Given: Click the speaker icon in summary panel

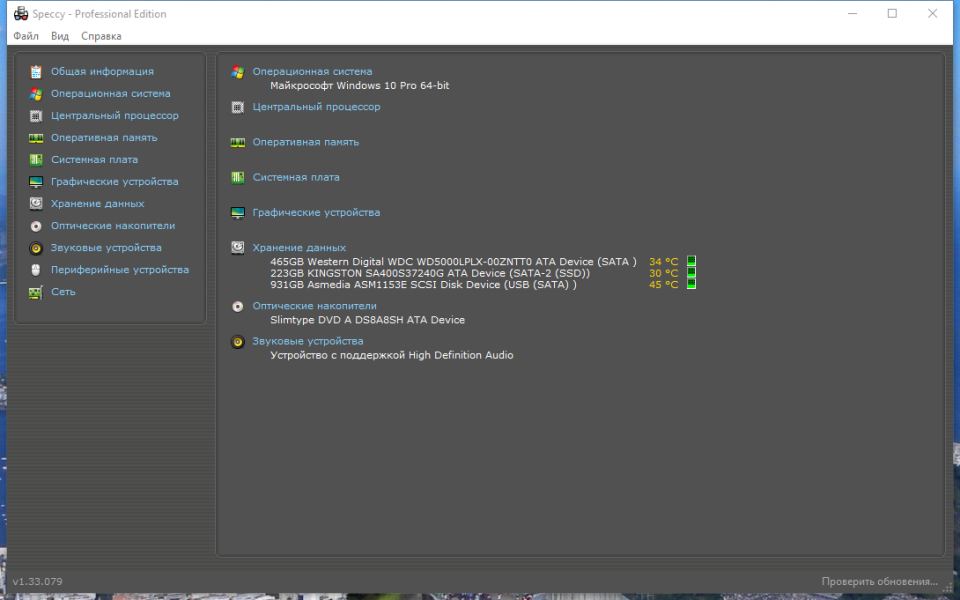Looking at the screenshot, I should pos(238,342).
